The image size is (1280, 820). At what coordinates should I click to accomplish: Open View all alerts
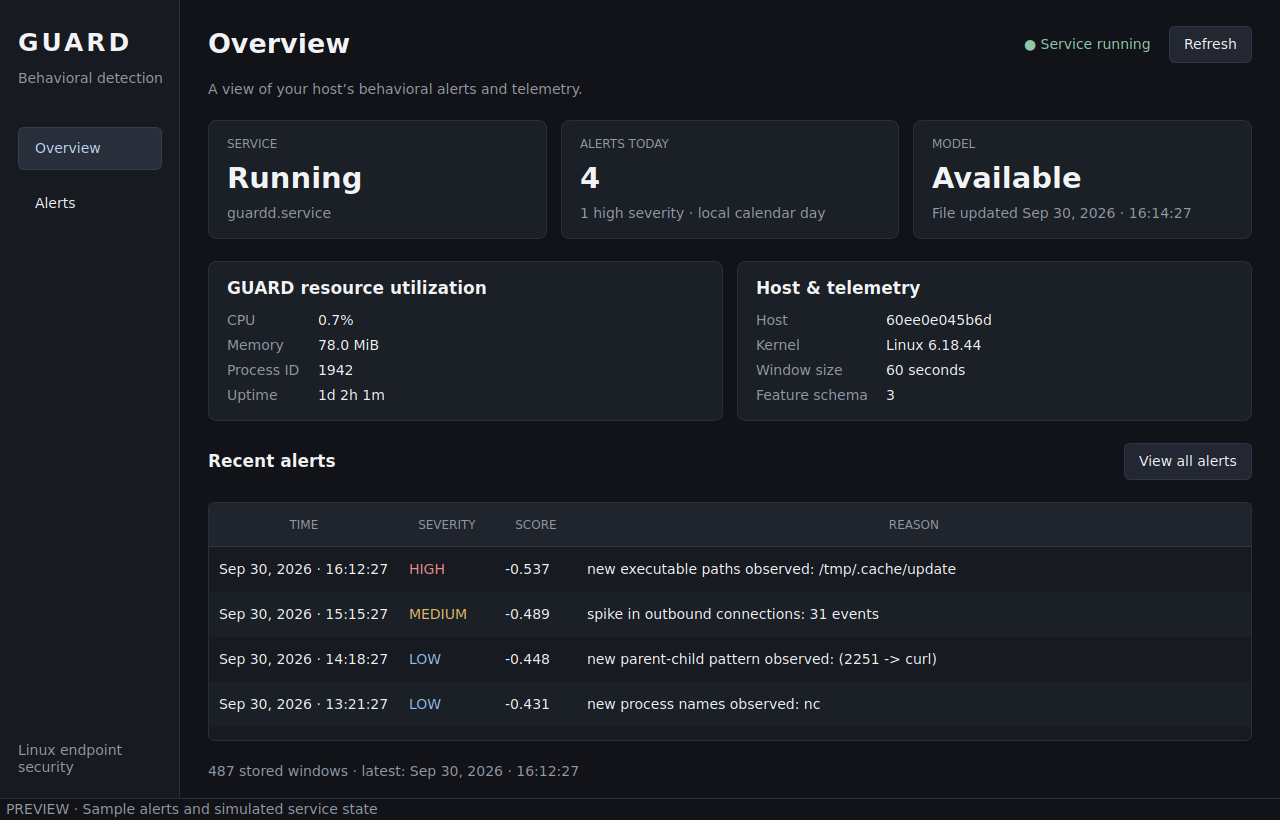[1188, 461]
